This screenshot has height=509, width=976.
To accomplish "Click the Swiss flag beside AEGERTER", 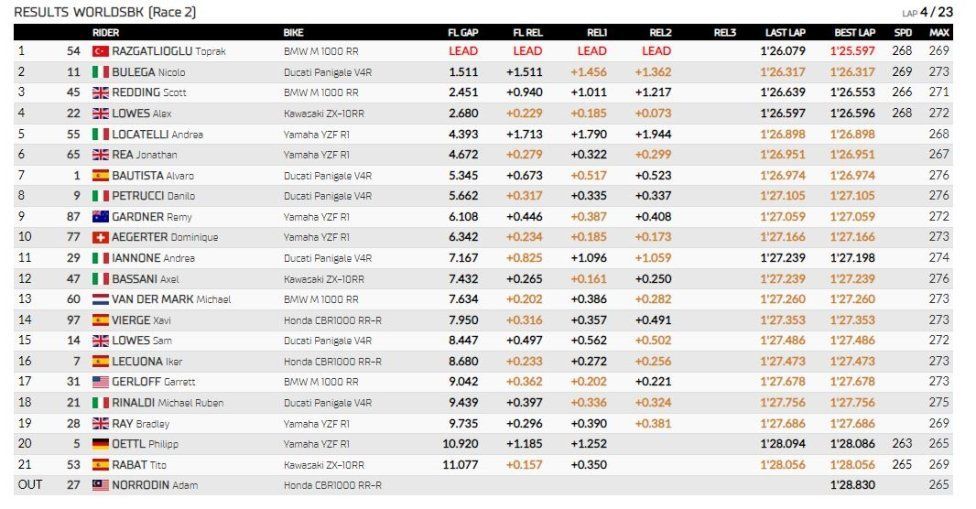I will (100, 237).
